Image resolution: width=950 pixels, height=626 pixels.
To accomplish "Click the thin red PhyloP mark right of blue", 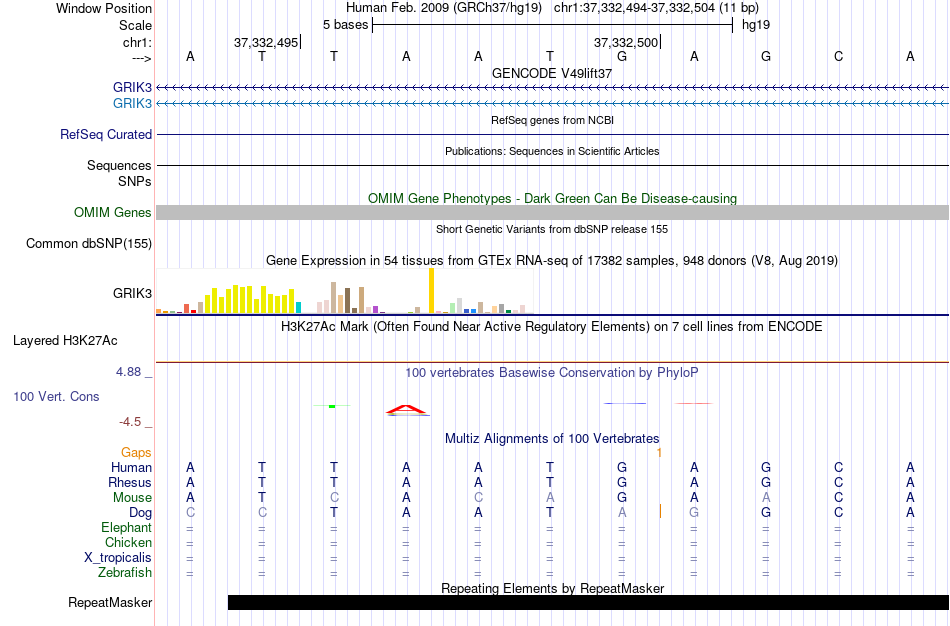I will [694, 403].
